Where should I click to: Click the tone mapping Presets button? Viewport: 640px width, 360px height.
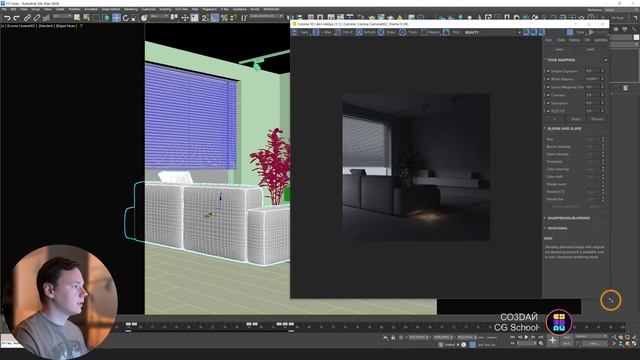tap(597, 119)
